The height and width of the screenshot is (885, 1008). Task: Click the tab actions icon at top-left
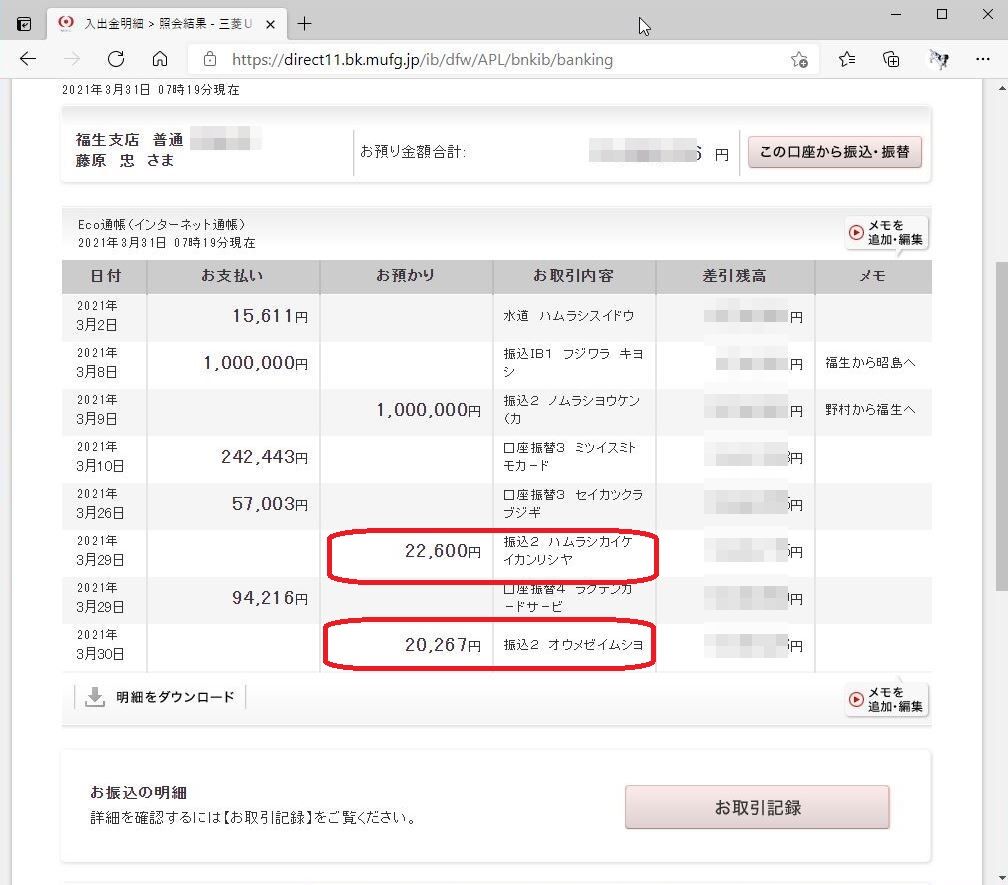(x=24, y=24)
